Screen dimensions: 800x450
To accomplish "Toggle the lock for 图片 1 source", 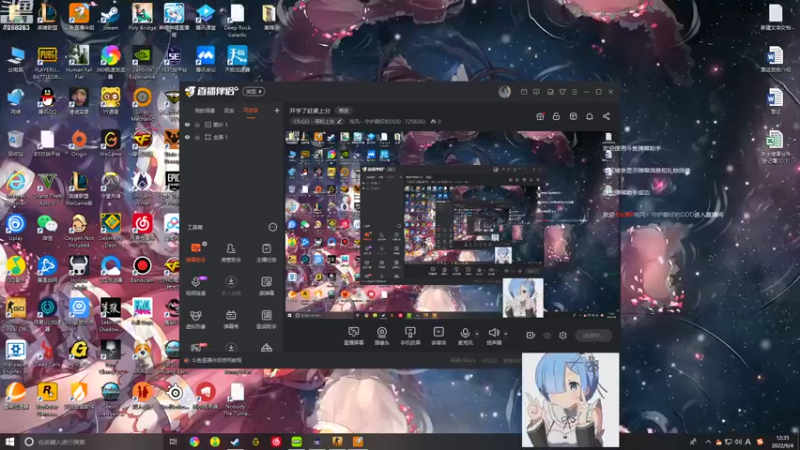I will tap(197, 124).
